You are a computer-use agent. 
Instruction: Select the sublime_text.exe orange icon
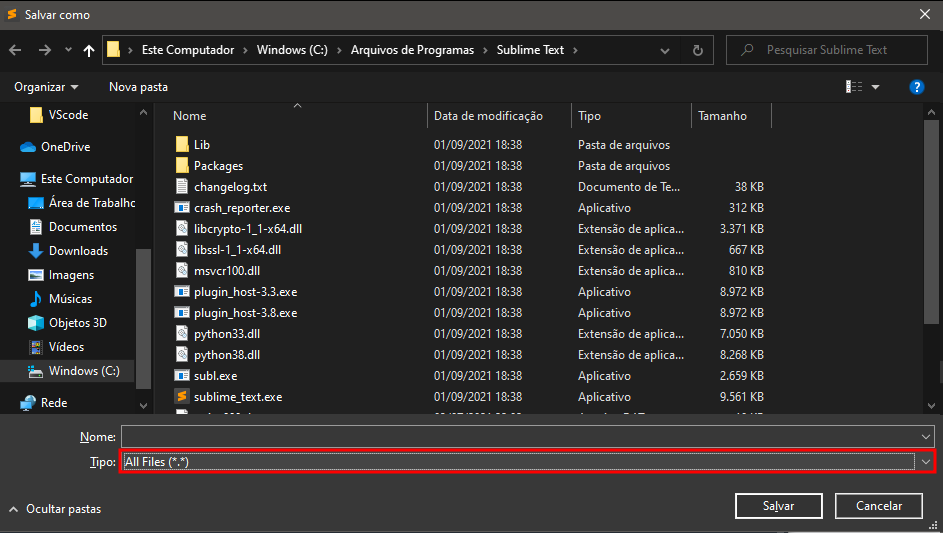pyautogui.click(x=182, y=396)
